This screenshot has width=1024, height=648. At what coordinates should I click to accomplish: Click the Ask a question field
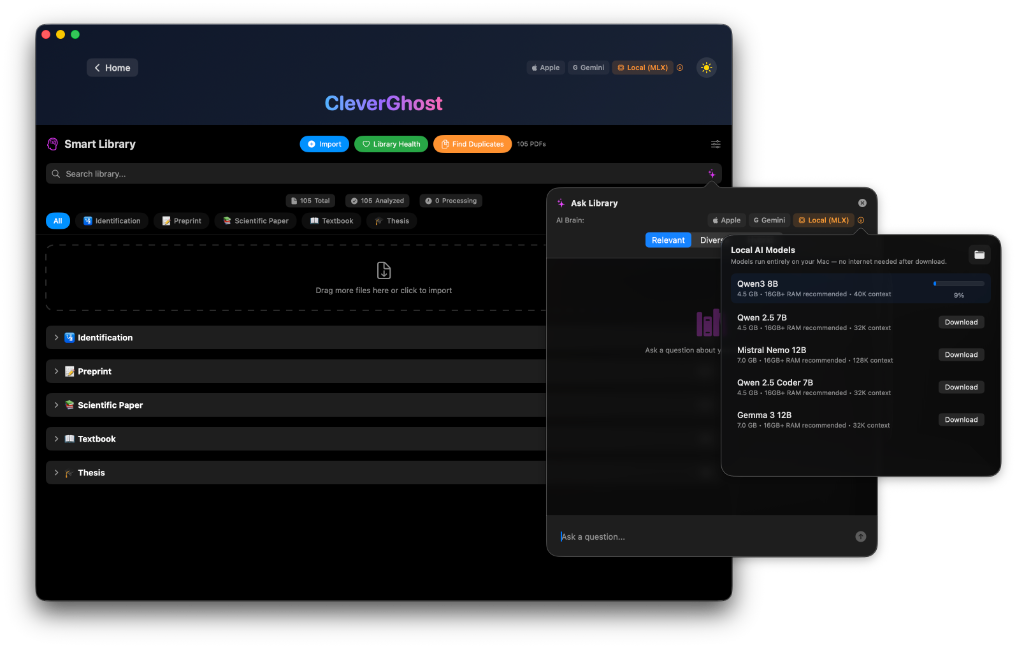coord(705,537)
